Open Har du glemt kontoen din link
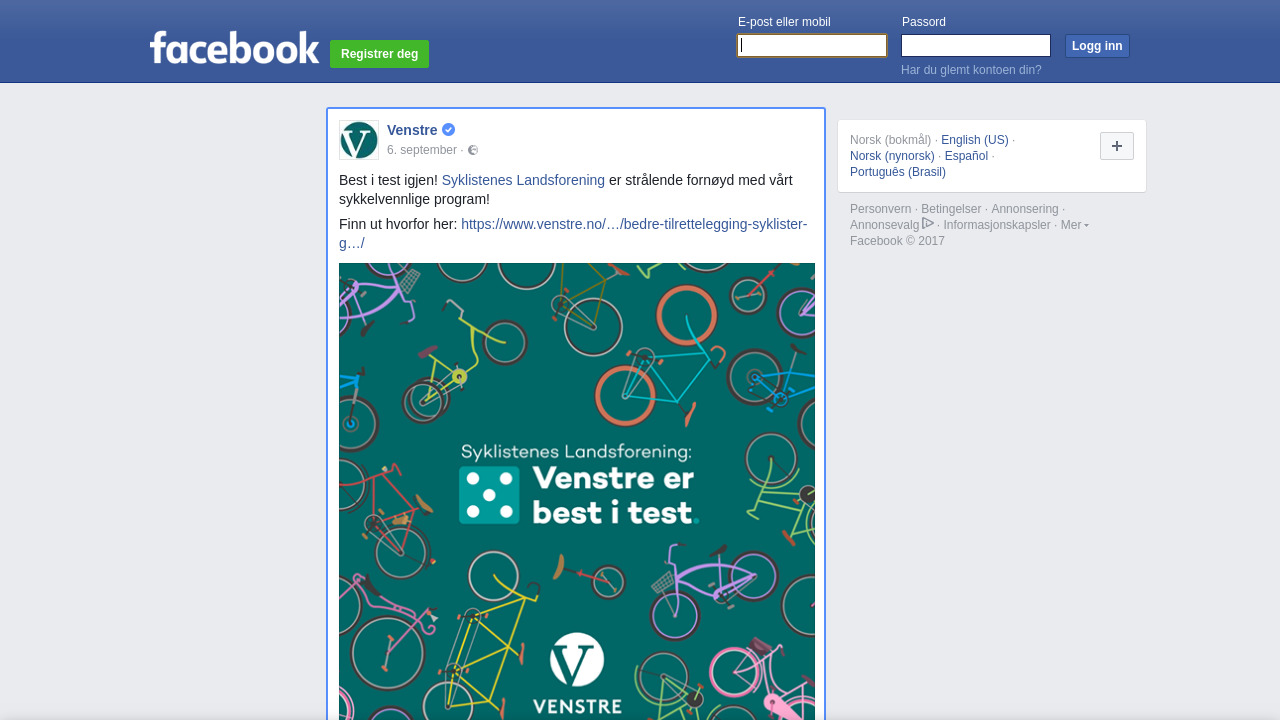Screen dimensions: 1280x720 point(971,70)
